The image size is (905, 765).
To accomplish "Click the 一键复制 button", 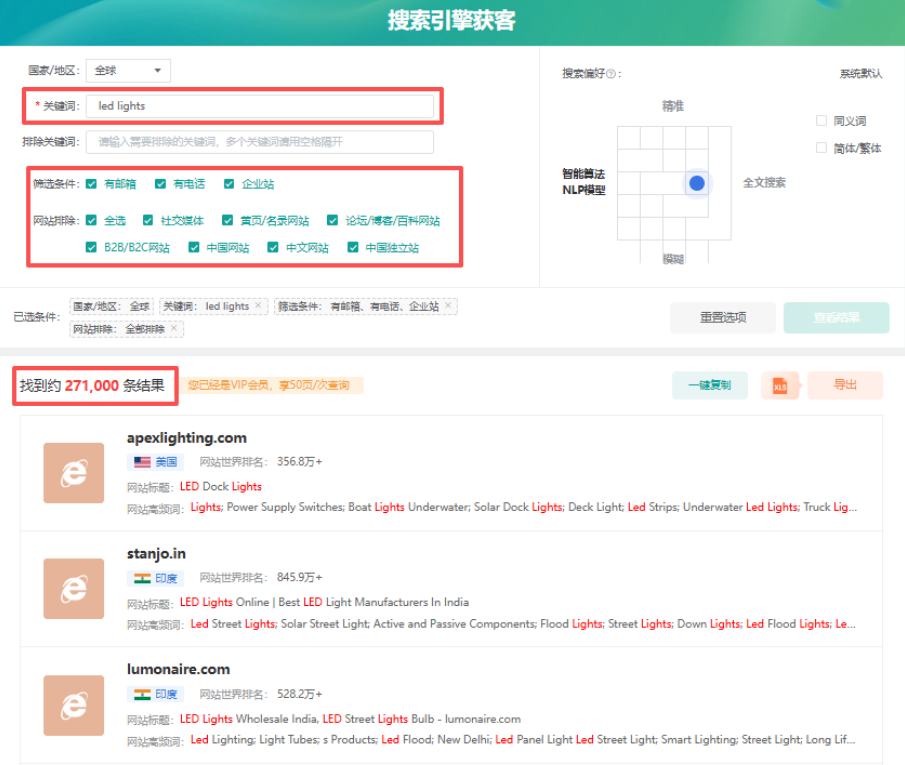I will pos(709,385).
